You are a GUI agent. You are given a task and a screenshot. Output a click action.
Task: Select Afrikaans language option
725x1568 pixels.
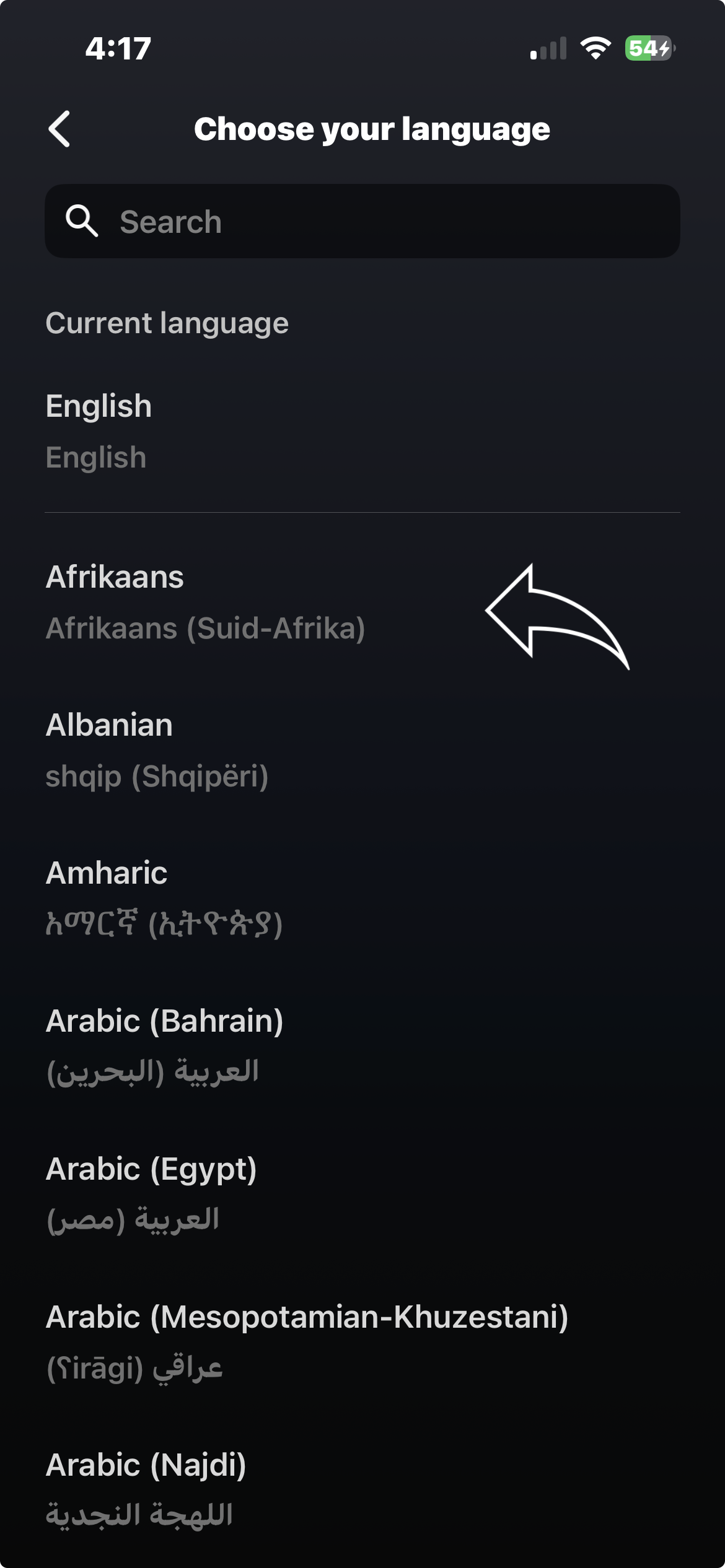point(115,577)
